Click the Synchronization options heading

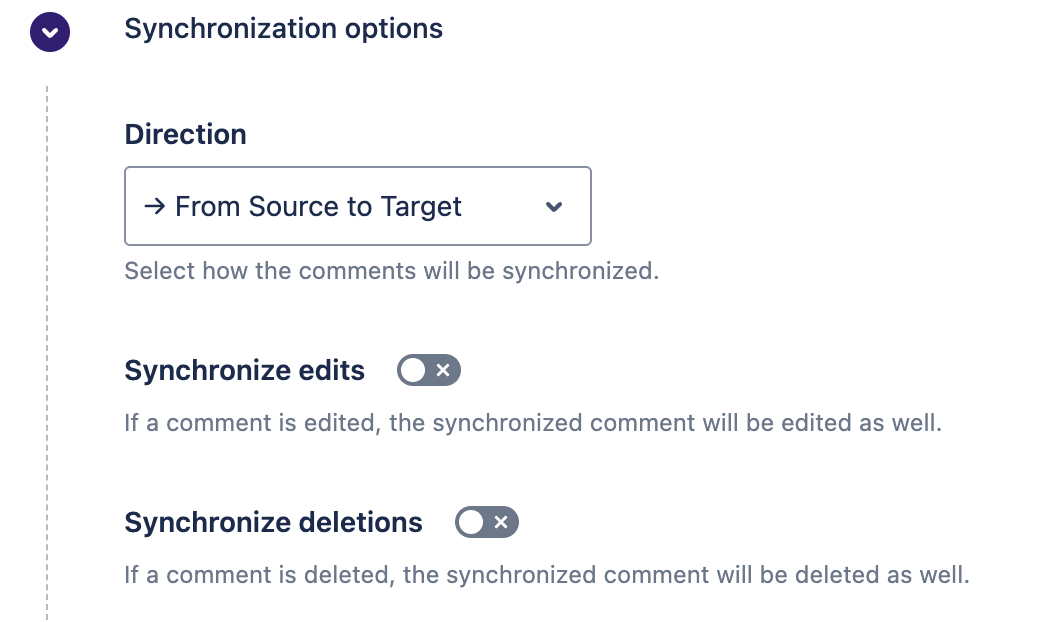pos(284,29)
